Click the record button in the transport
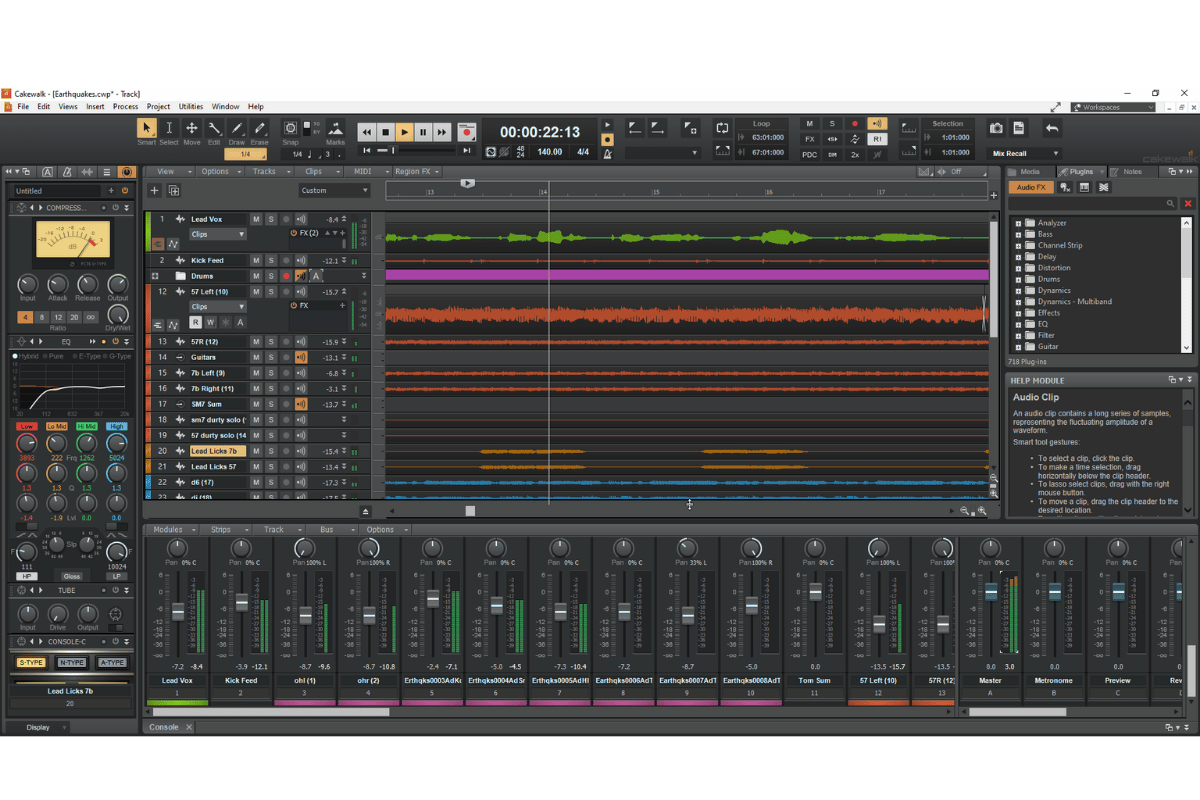The width and height of the screenshot is (1200, 800). click(466, 131)
